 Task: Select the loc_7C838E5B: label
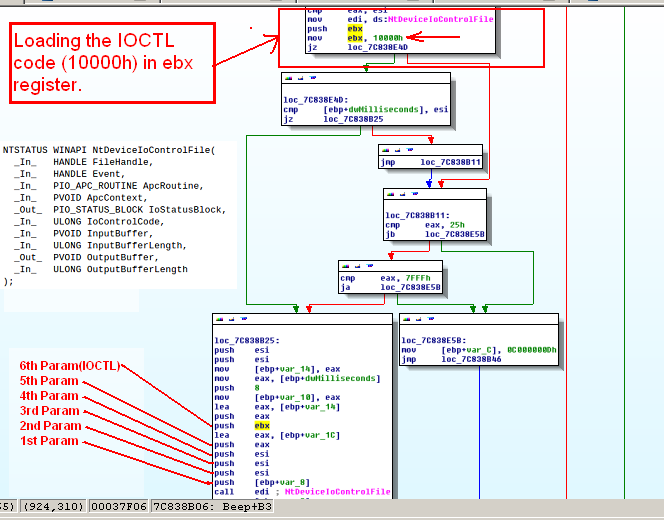coord(434,341)
